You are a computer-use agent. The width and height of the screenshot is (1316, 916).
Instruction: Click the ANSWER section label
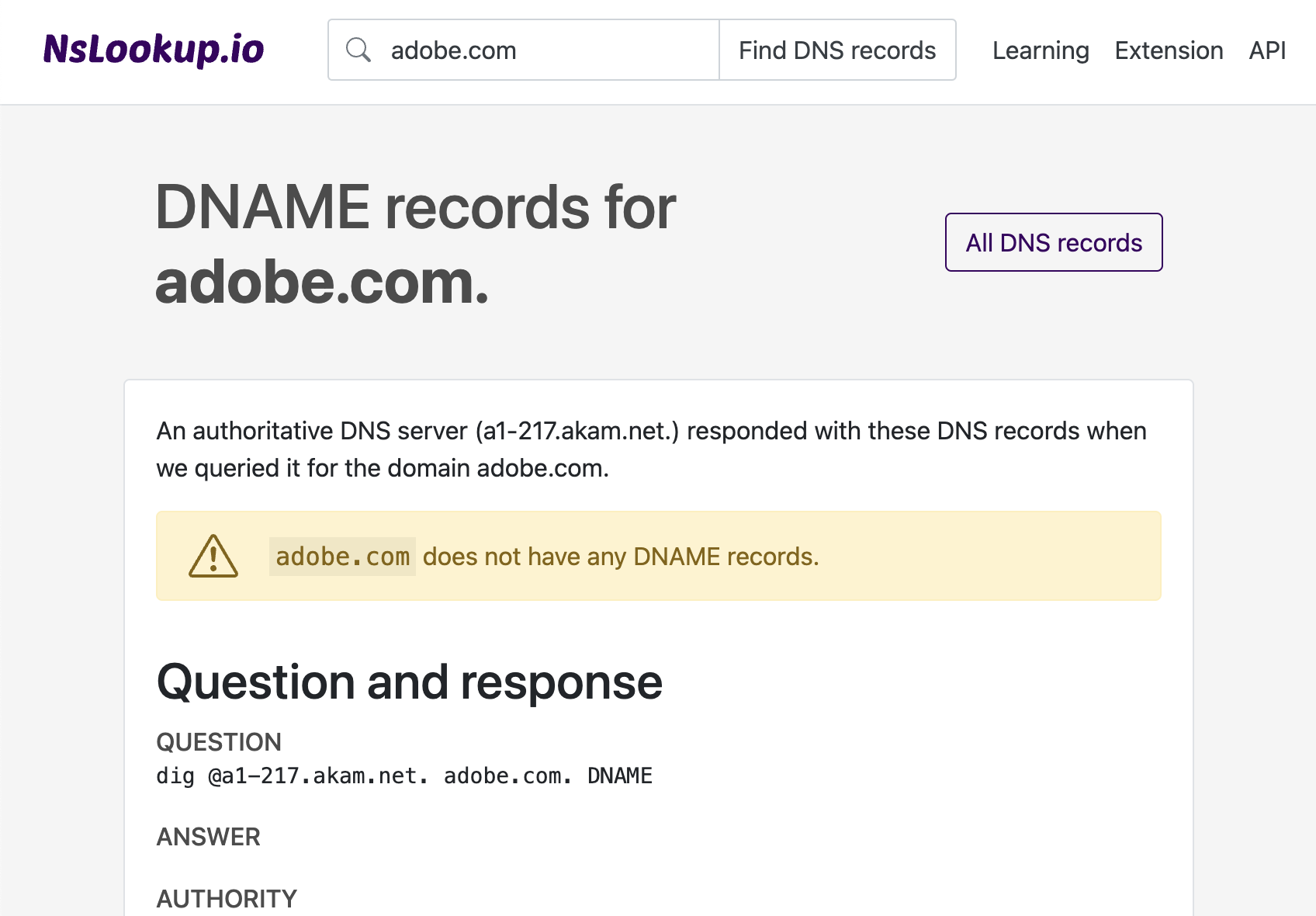click(x=208, y=837)
